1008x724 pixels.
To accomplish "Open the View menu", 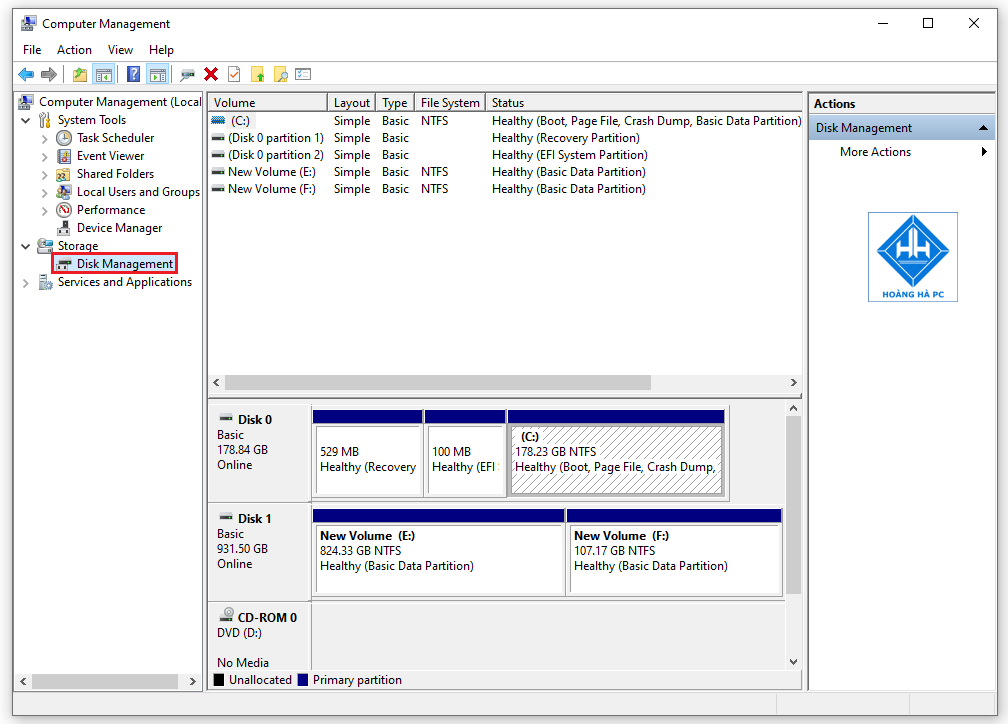I will coord(120,49).
